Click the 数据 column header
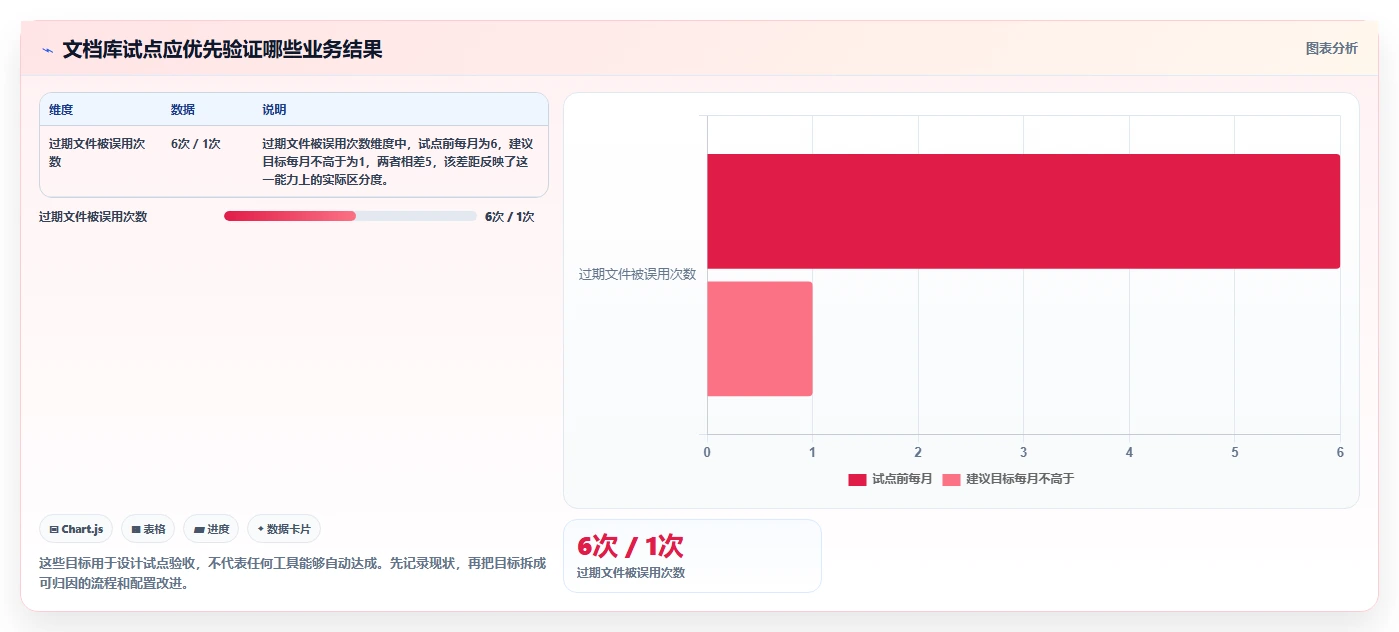Screen dimensions: 1399x632 183,110
